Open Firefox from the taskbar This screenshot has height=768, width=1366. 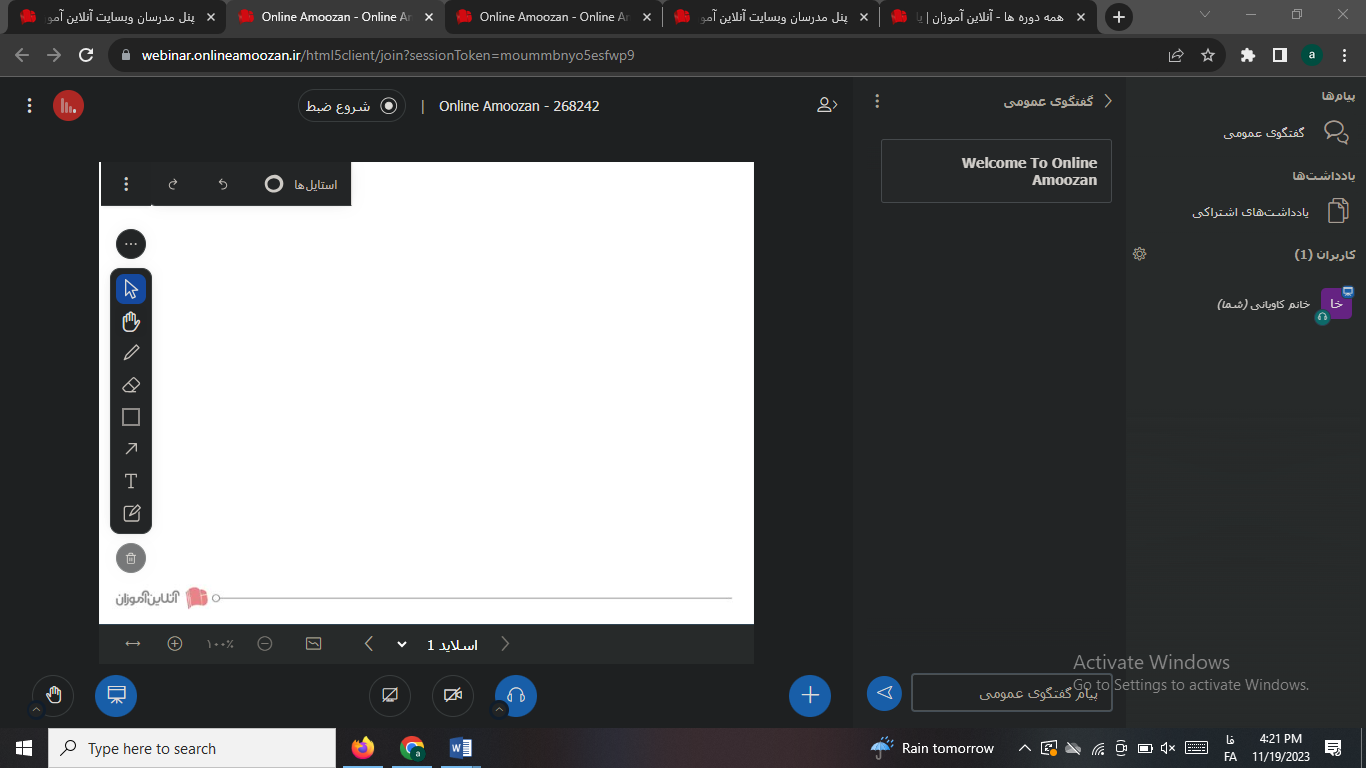[x=363, y=748]
